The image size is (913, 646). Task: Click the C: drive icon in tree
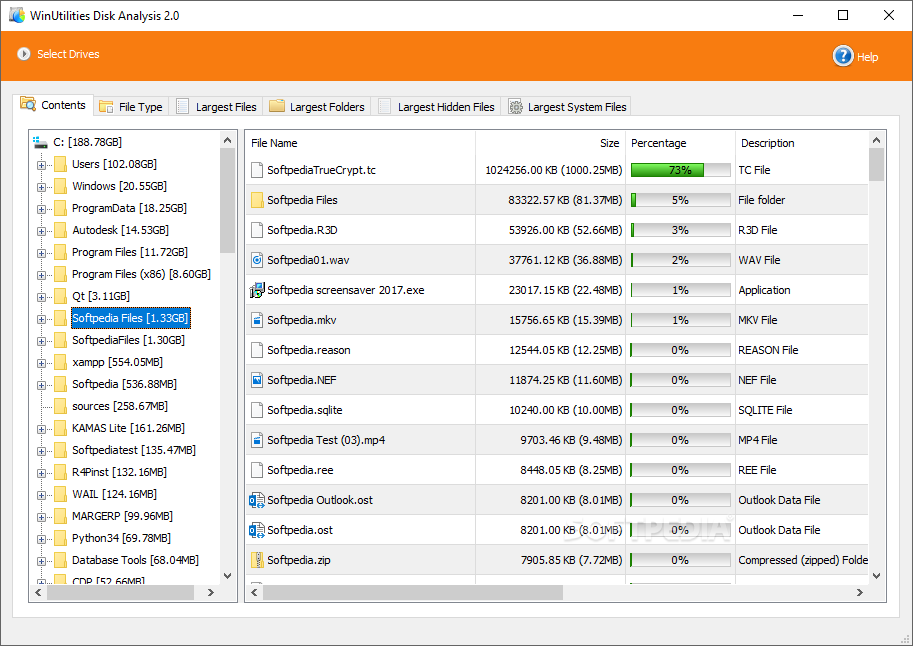pos(40,142)
